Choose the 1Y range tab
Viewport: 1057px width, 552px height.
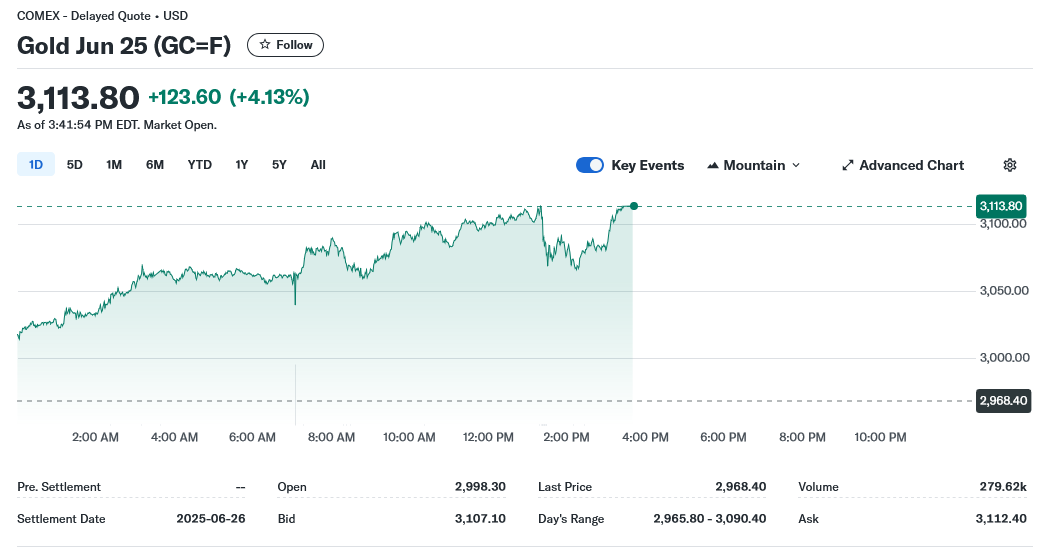(242, 164)
